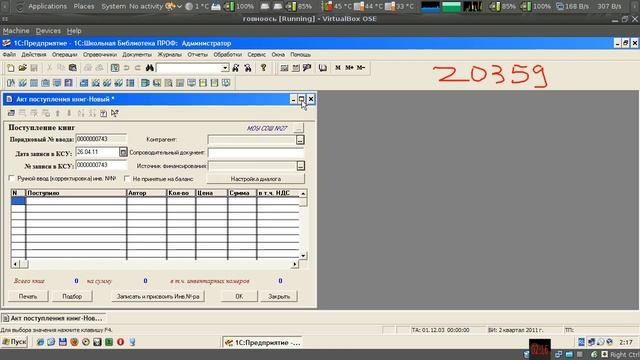Click the Сумма column header

tap(242, 193)
